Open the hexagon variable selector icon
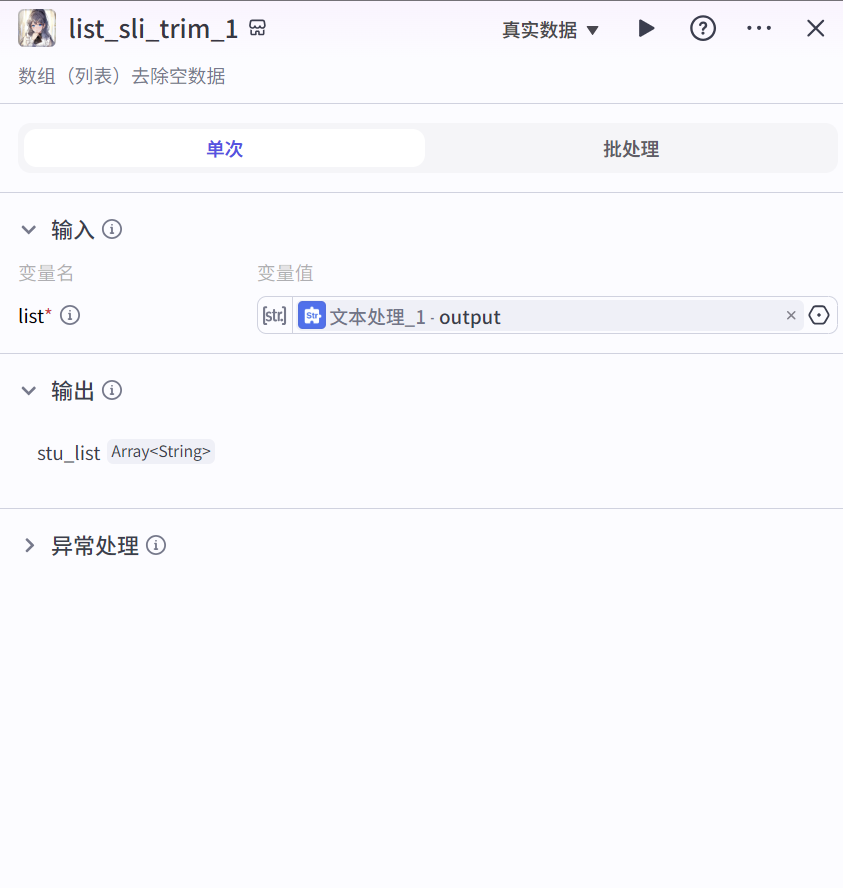The width and height of the screenshot is (843, 888). tap(819, 315)
